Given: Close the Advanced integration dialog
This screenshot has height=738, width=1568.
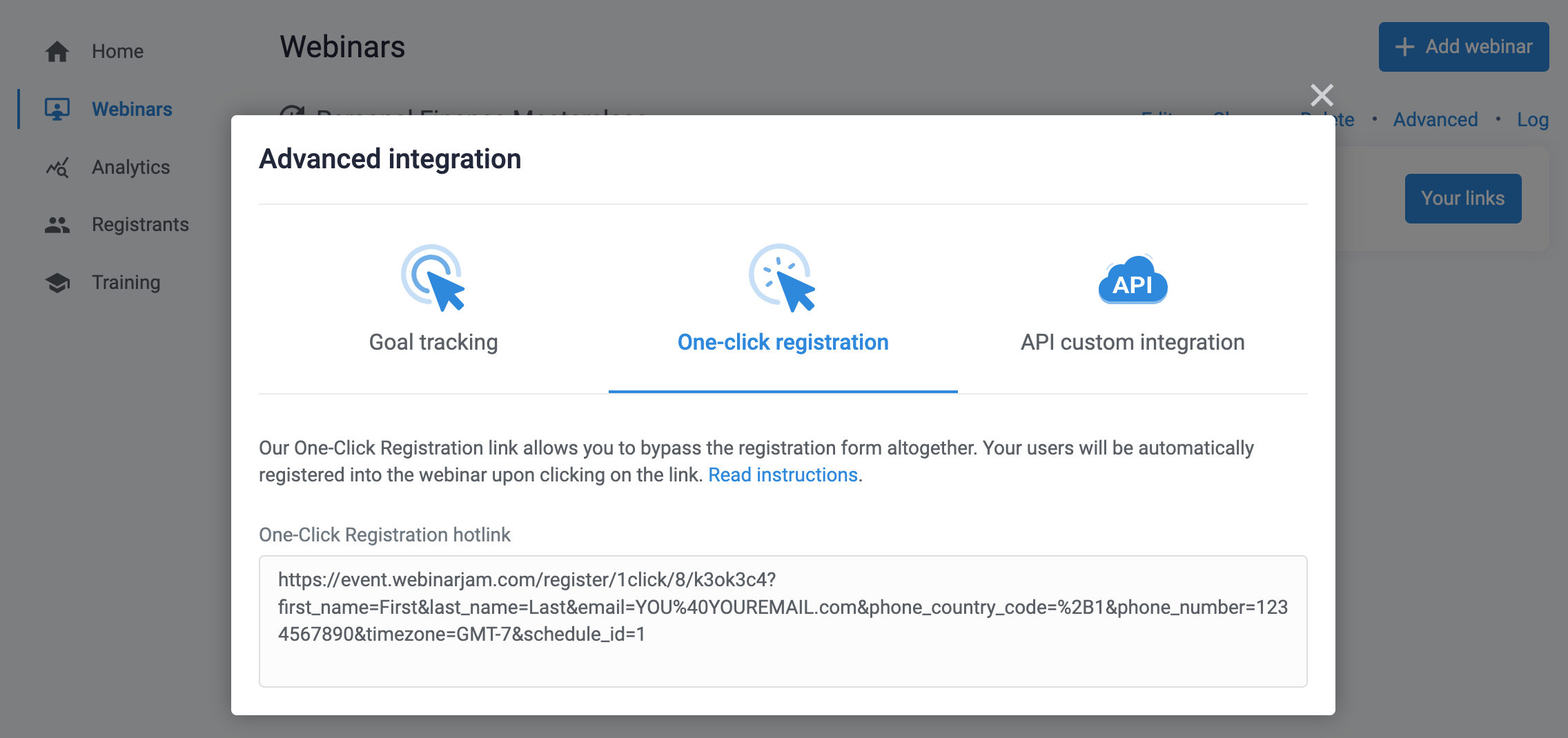Looking at the screenshot, I should (1322, 95).
